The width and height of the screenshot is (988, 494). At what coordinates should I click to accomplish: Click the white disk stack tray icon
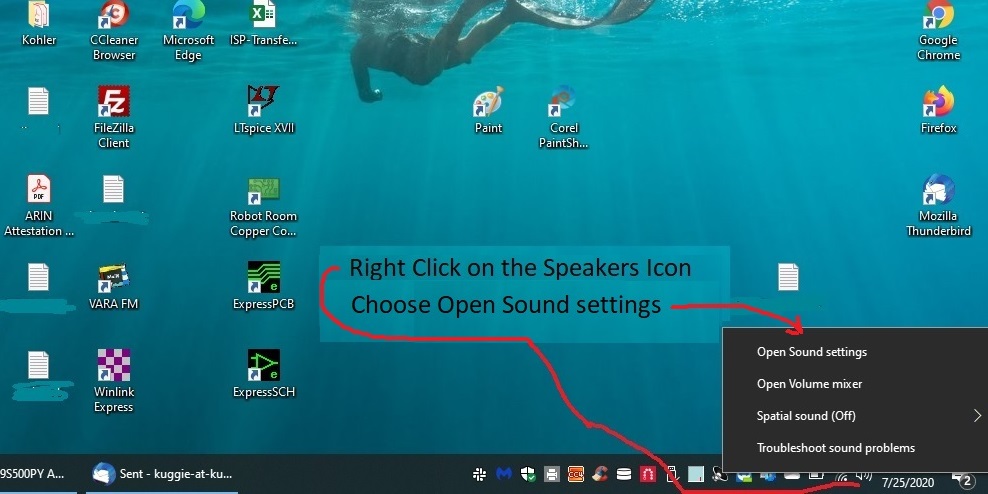(x=623, y=474)
